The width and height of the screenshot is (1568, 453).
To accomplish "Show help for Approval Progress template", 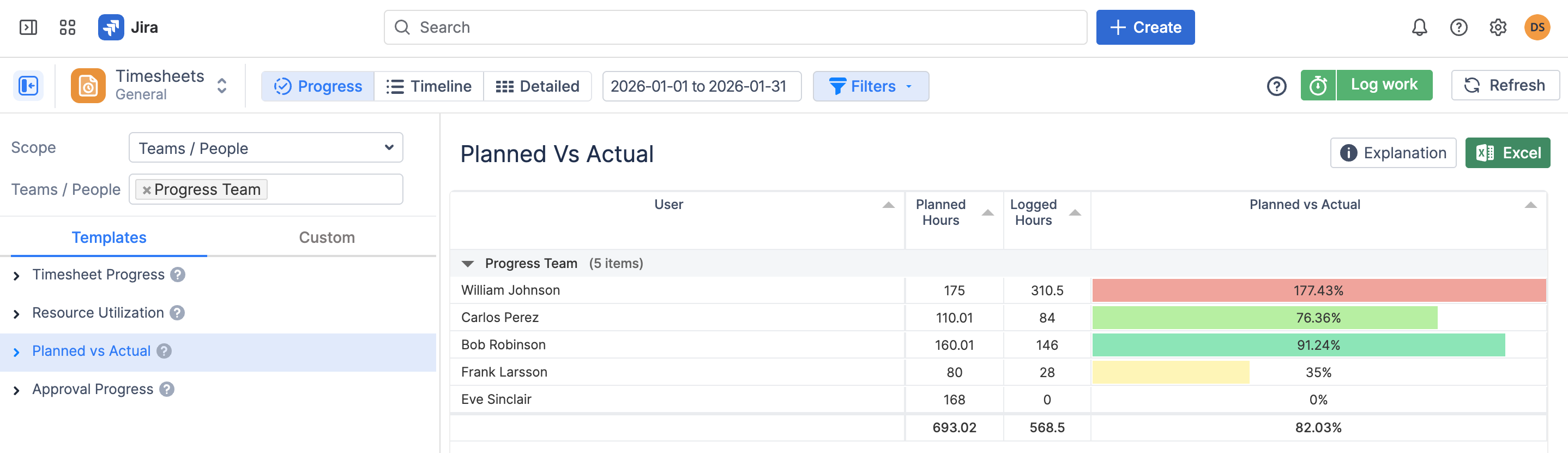I will tap(167, 389).
